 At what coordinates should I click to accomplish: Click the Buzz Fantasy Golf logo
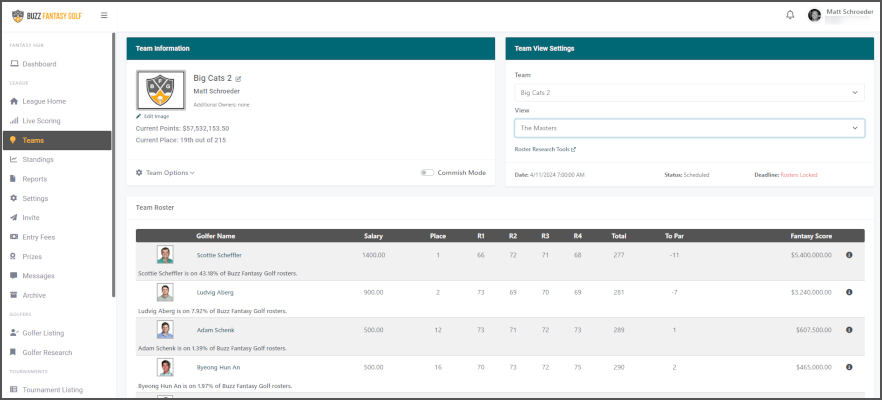pyautogui.click(x=47, y=16)
